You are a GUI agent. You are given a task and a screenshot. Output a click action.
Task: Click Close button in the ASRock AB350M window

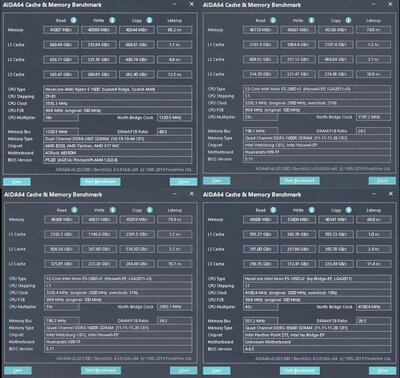[x=183, y=182]
